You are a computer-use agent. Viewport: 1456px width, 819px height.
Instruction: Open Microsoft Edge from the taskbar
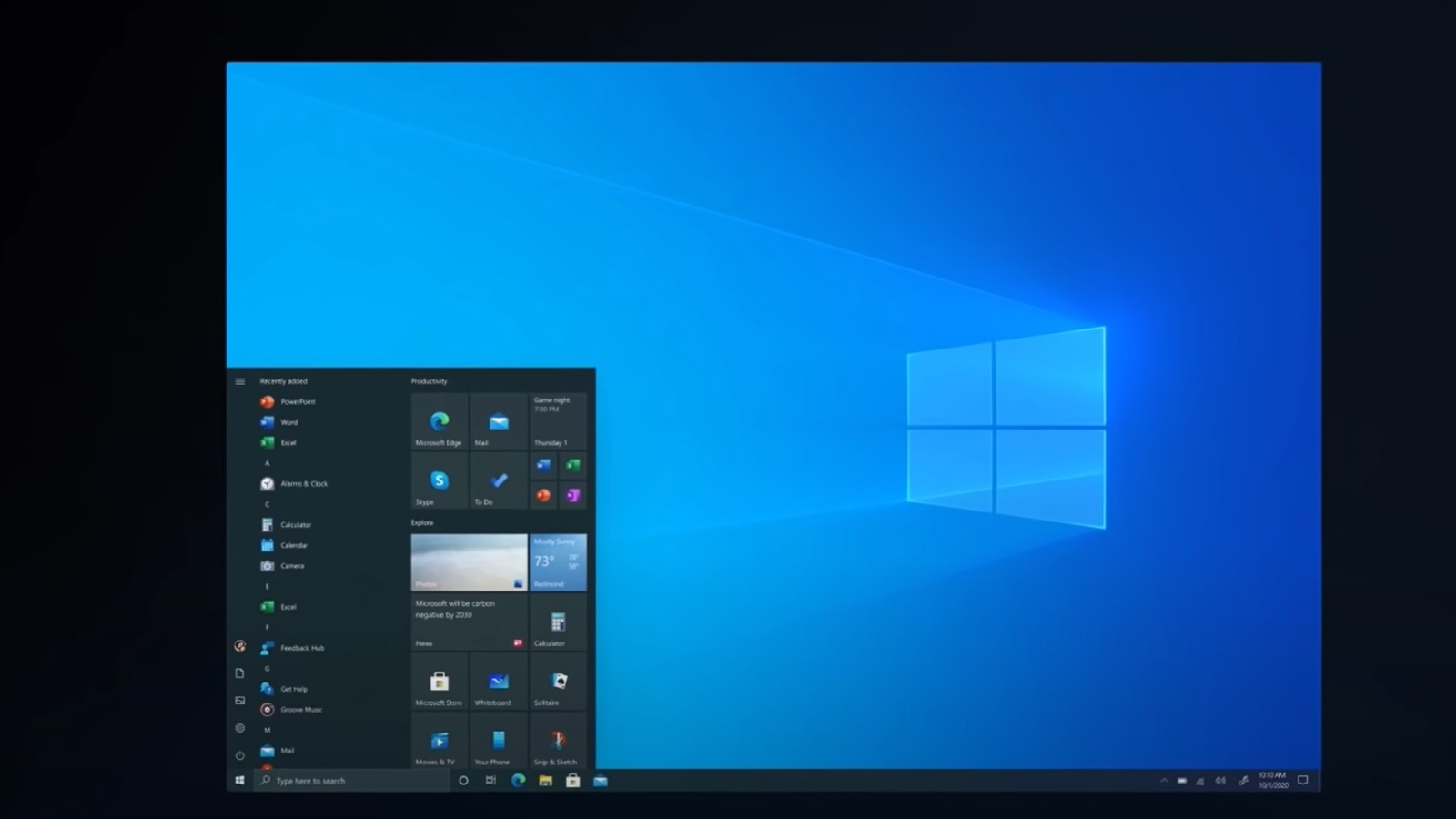[x=518, y=781]
